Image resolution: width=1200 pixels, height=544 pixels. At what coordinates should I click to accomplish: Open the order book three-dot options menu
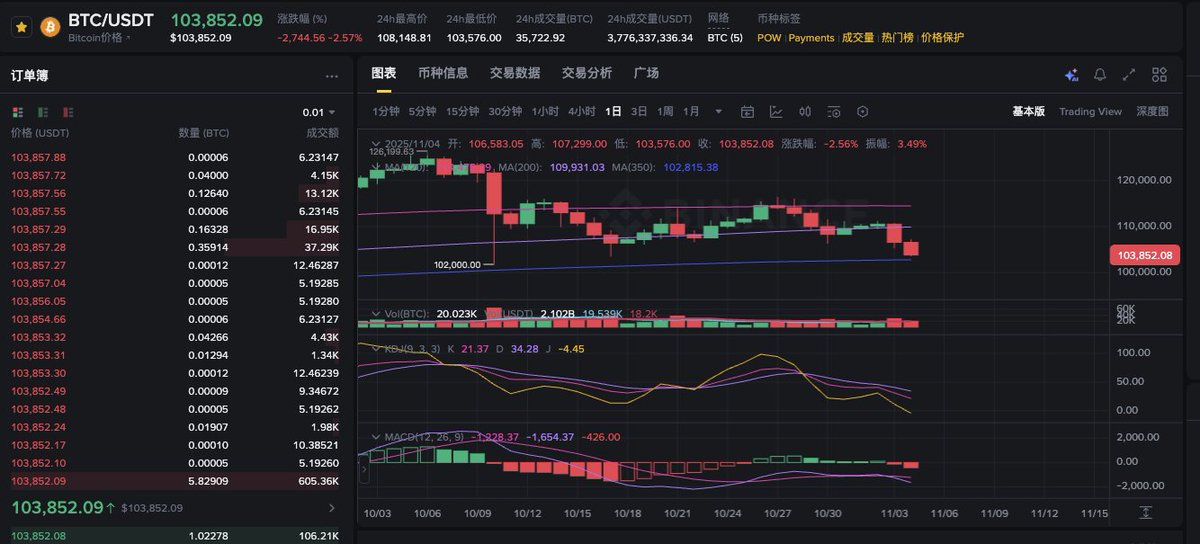click(x=332, y=76)
